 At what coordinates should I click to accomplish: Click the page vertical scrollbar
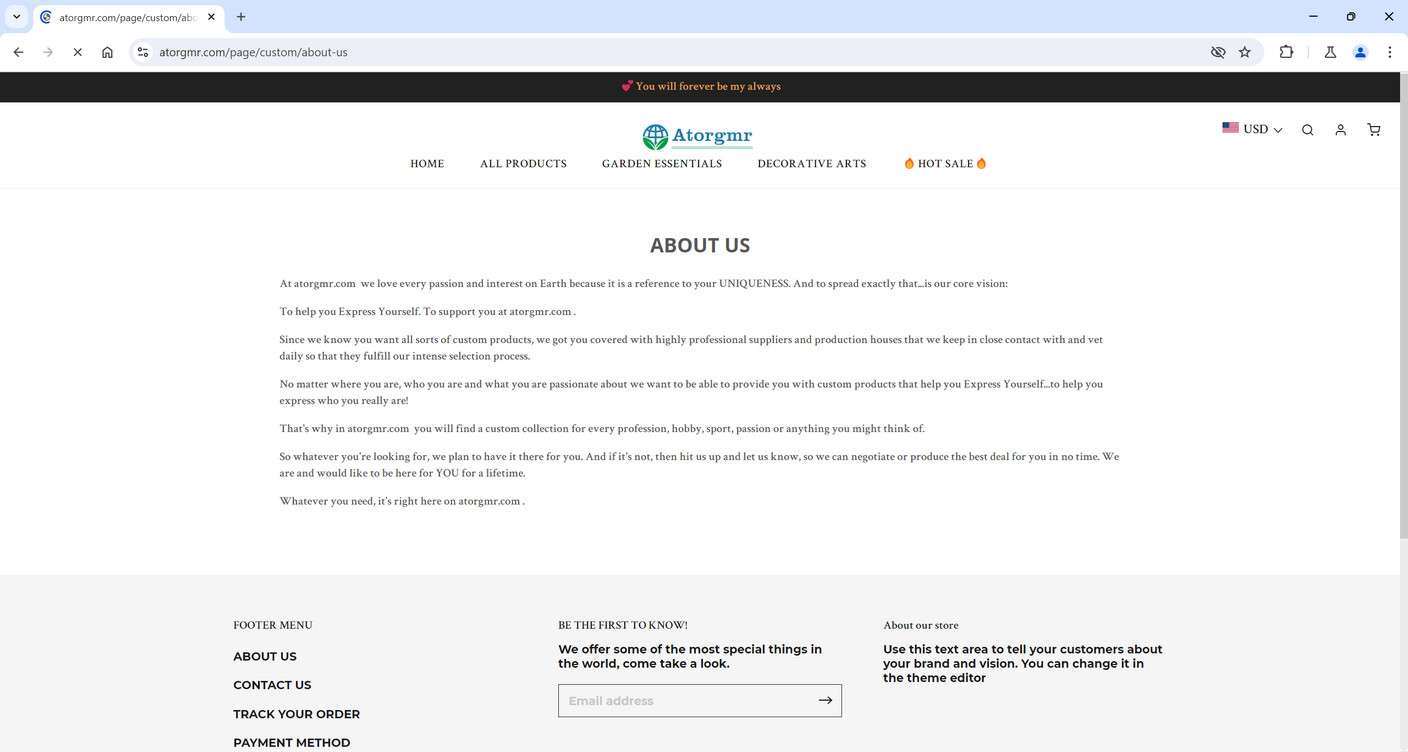click(x=1404, y=305)
